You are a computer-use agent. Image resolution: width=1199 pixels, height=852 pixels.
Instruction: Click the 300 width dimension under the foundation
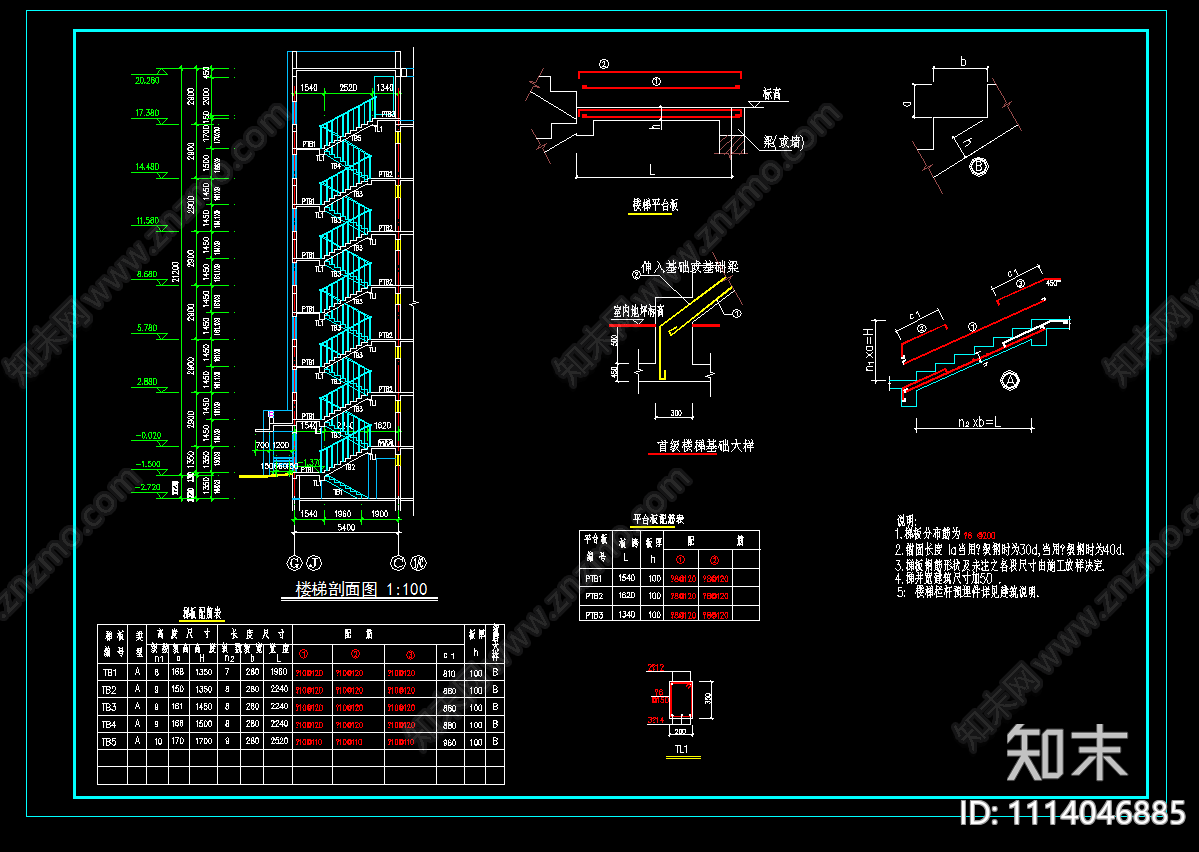point(676,413)
